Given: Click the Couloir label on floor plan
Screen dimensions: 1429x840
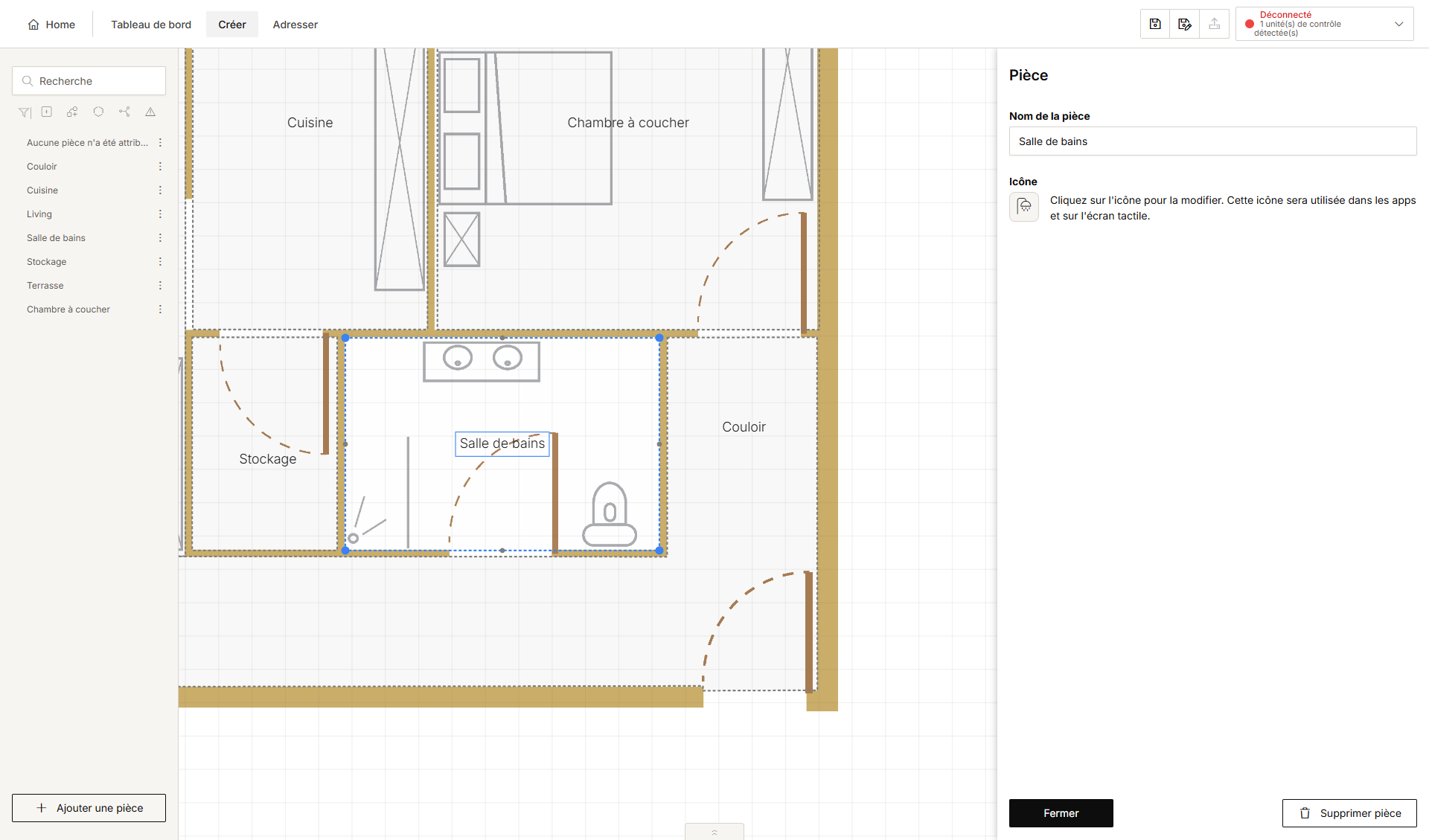Looking at the screenshot, I should click(744, 427).
